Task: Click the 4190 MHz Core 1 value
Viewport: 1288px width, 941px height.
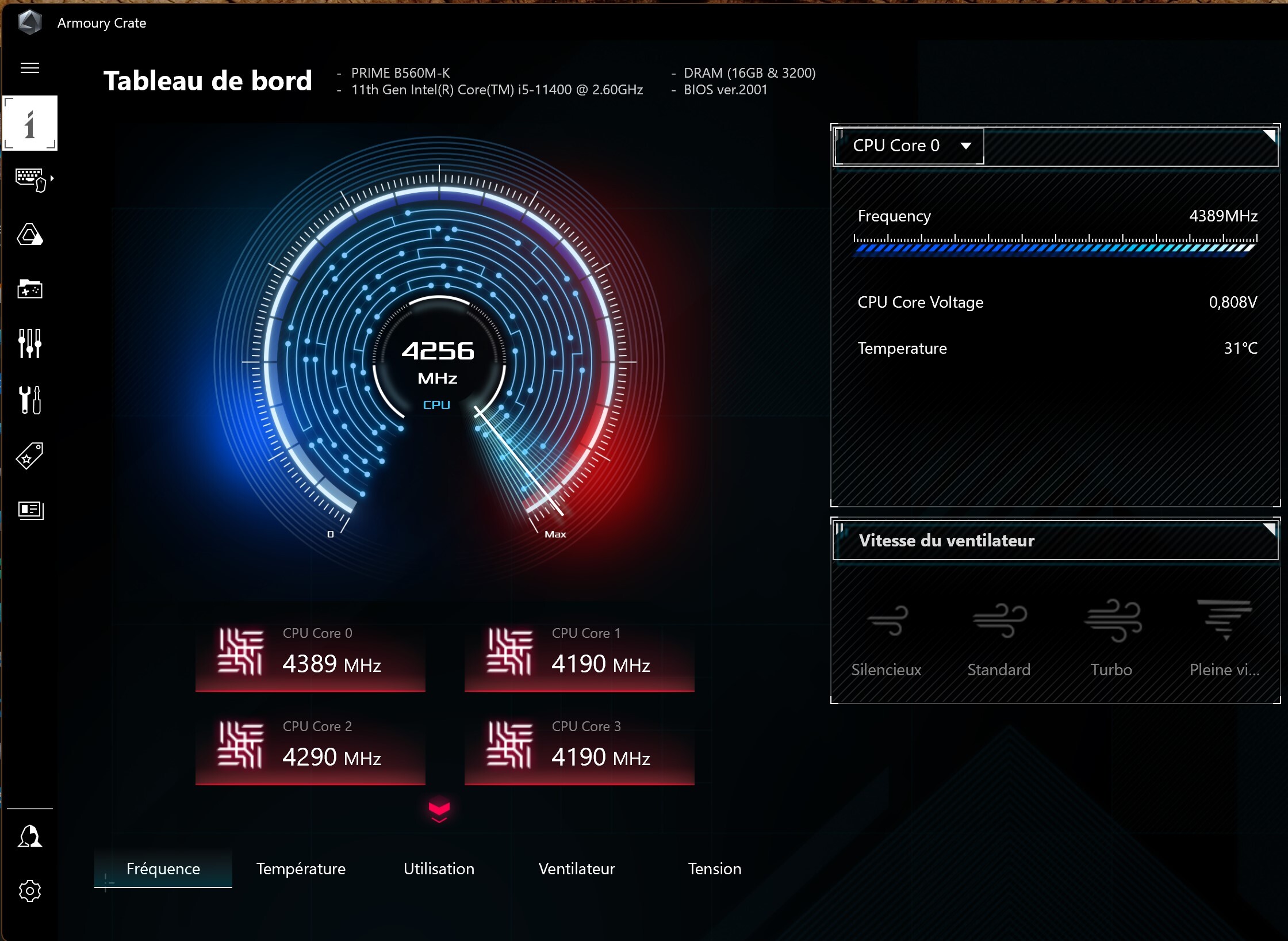Action: point(601,664)
